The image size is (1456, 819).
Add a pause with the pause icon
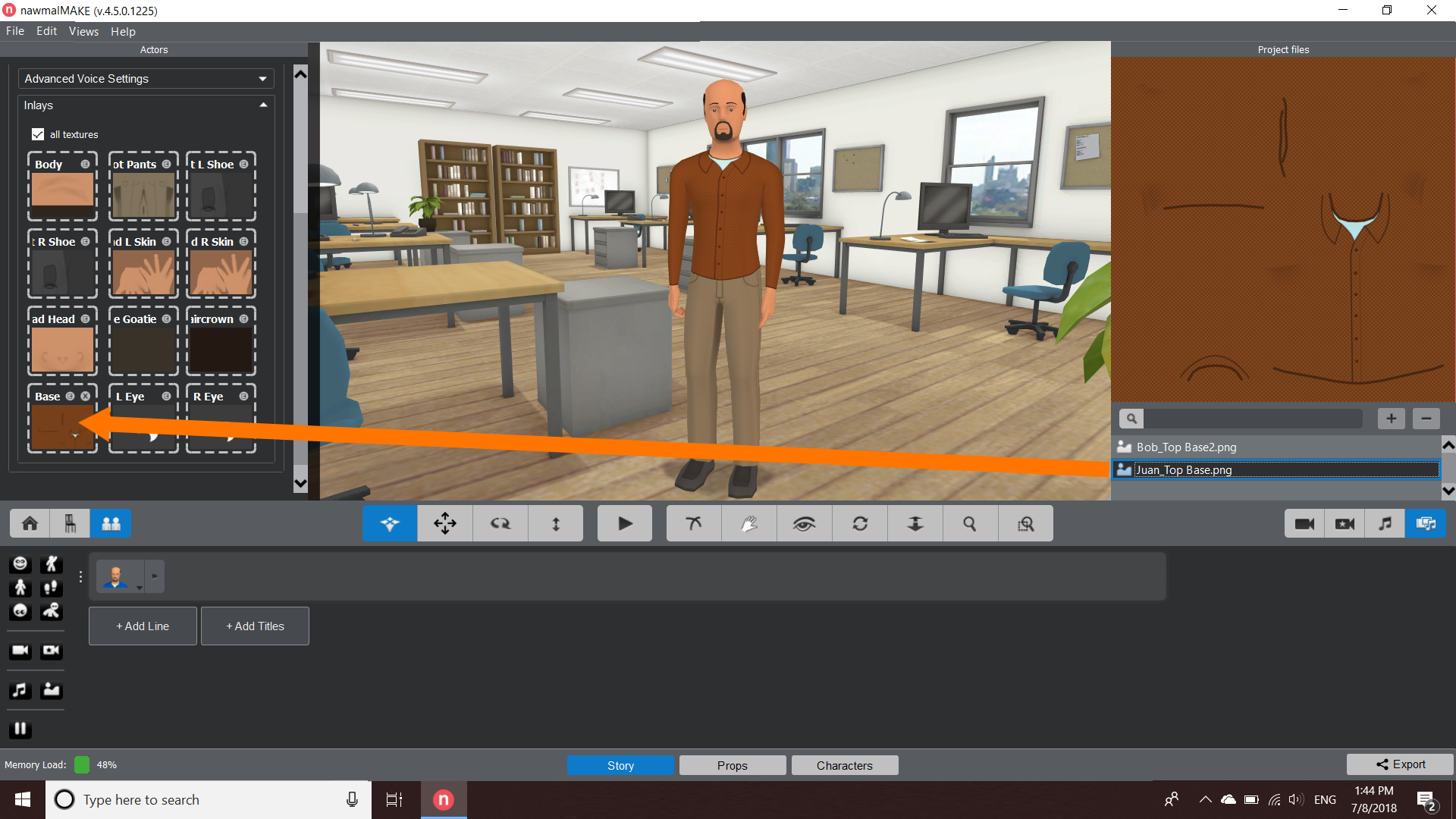click(20, 729)
